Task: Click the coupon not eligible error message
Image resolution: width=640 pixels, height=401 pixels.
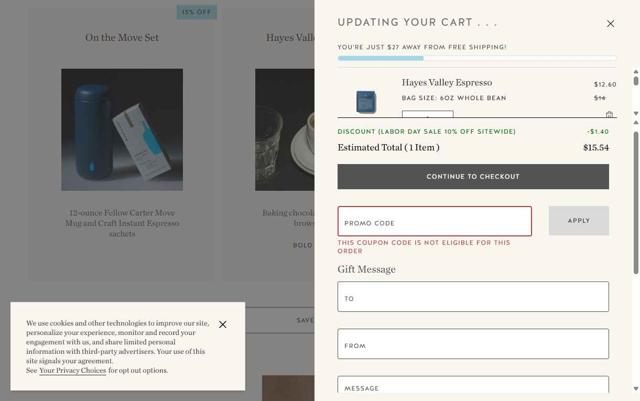Action: pos(424,247)
